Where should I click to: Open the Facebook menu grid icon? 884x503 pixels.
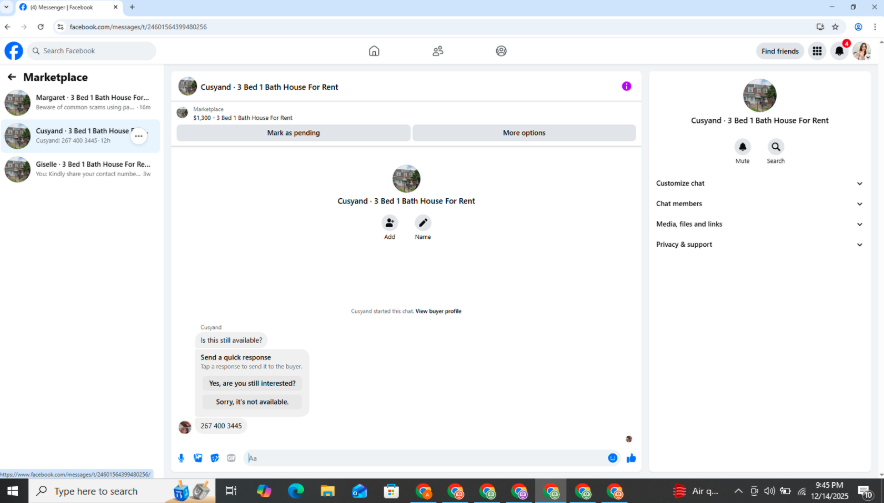817,51
